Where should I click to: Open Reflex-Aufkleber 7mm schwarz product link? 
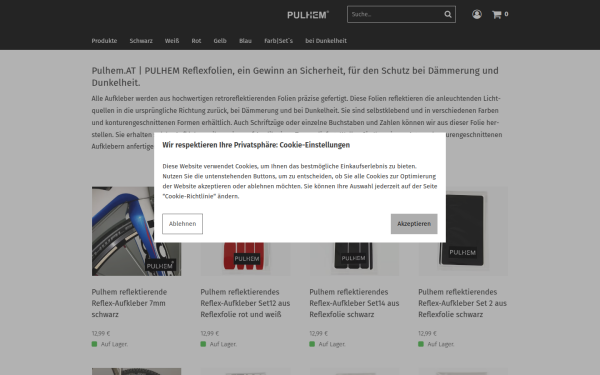tap(129, 303)
